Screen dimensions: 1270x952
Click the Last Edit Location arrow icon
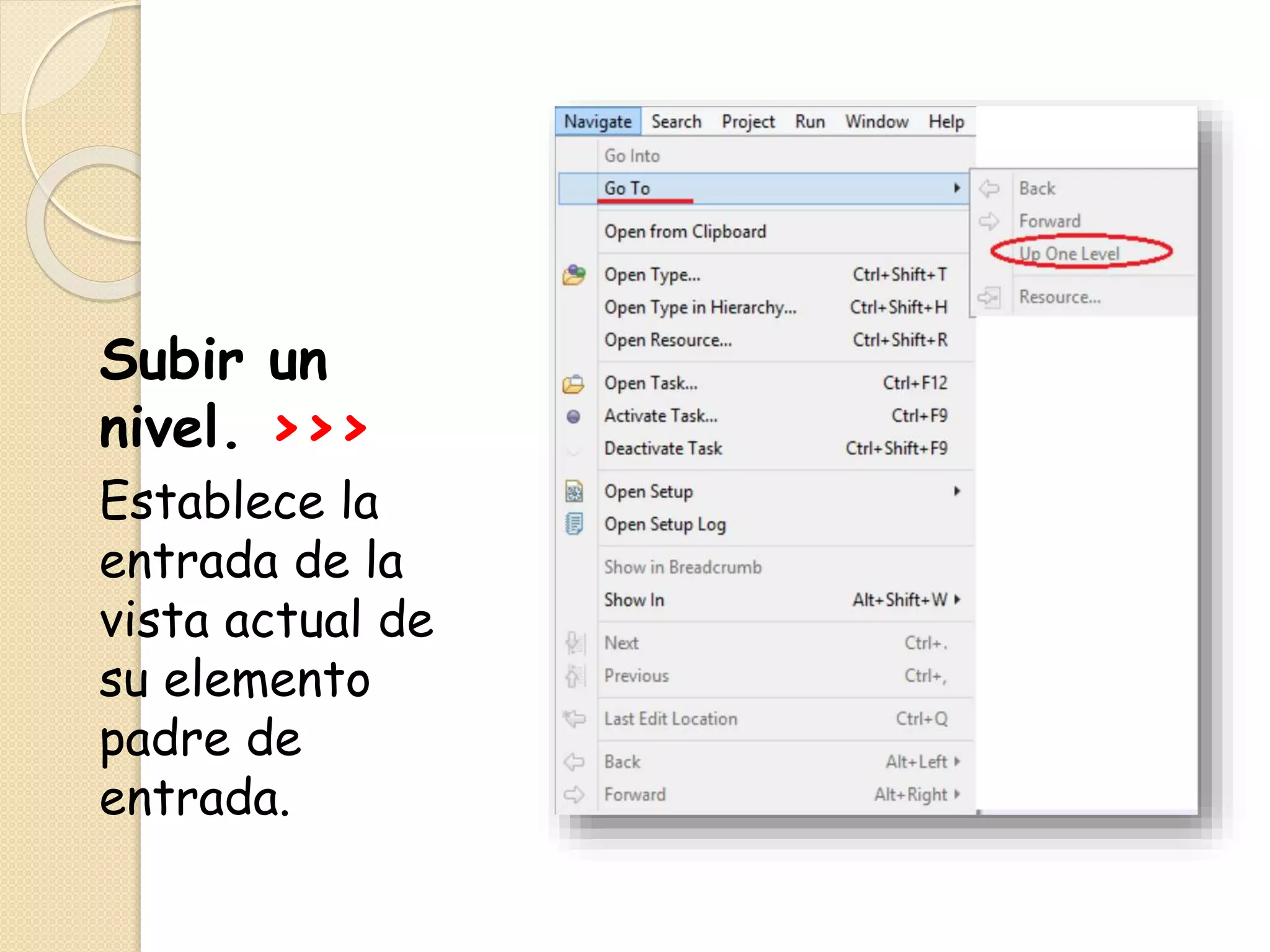574,719
